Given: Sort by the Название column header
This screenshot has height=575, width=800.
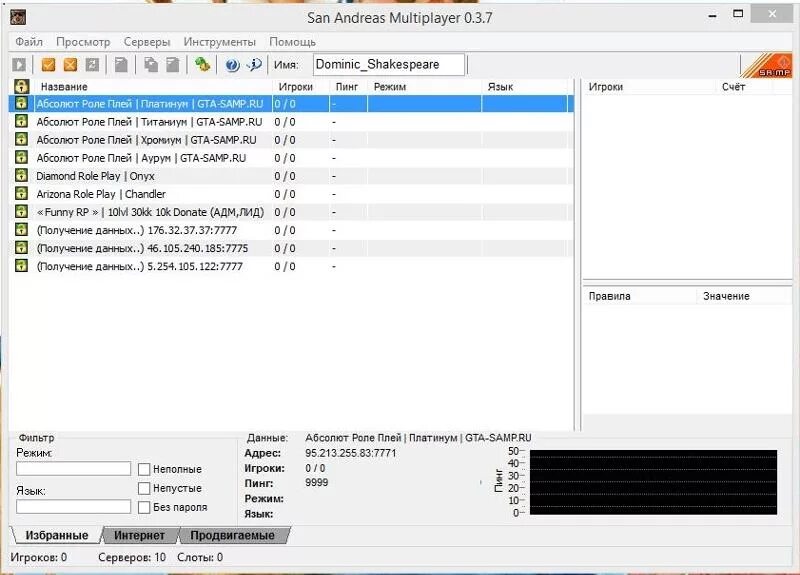Looking at the screenshot, I should coord(152,87).
